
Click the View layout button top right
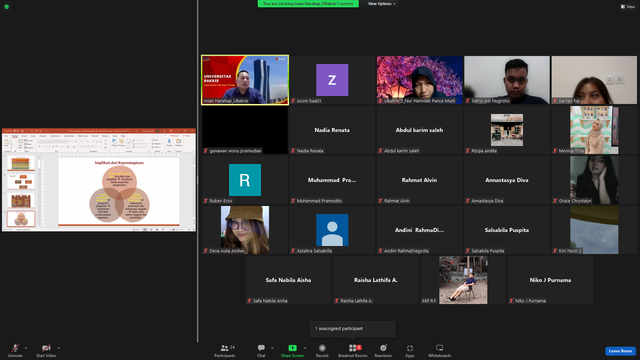pos(628,7)
